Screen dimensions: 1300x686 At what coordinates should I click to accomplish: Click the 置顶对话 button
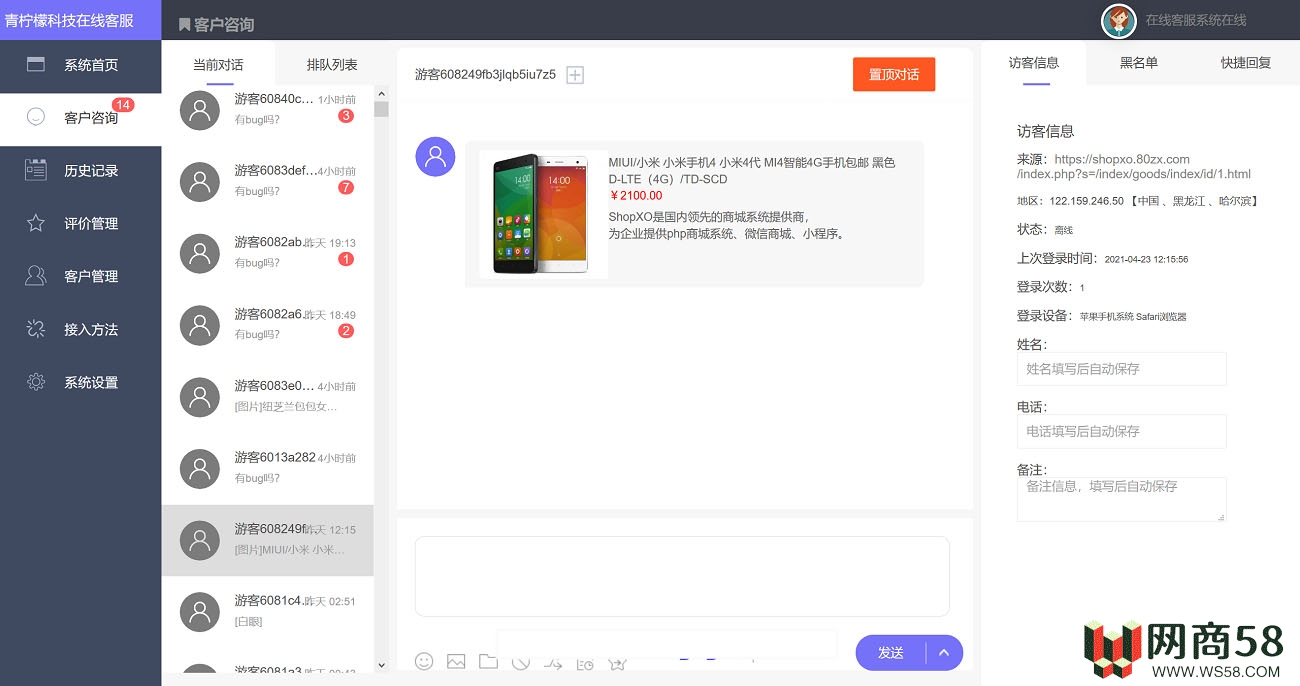pos(894,75)
